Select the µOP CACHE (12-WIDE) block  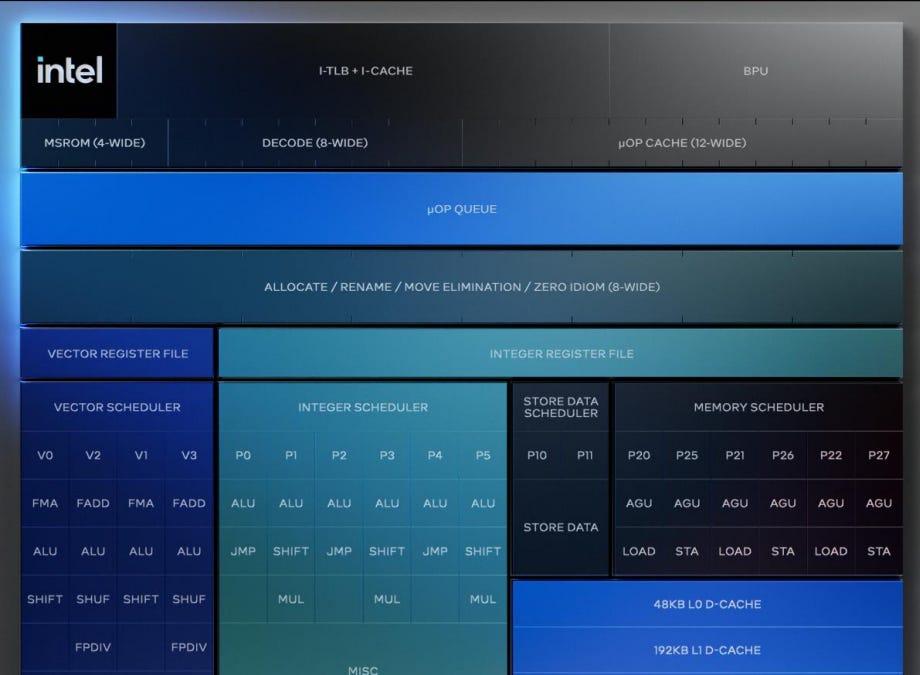tap(682, 143)
